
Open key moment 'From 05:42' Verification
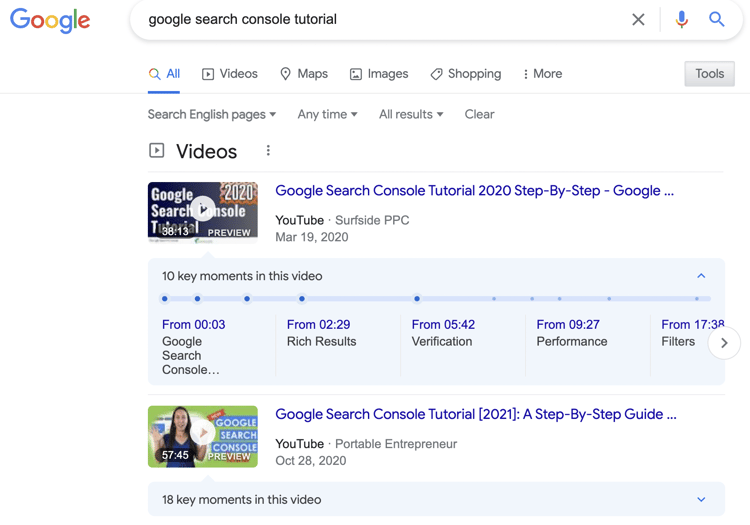443,333
